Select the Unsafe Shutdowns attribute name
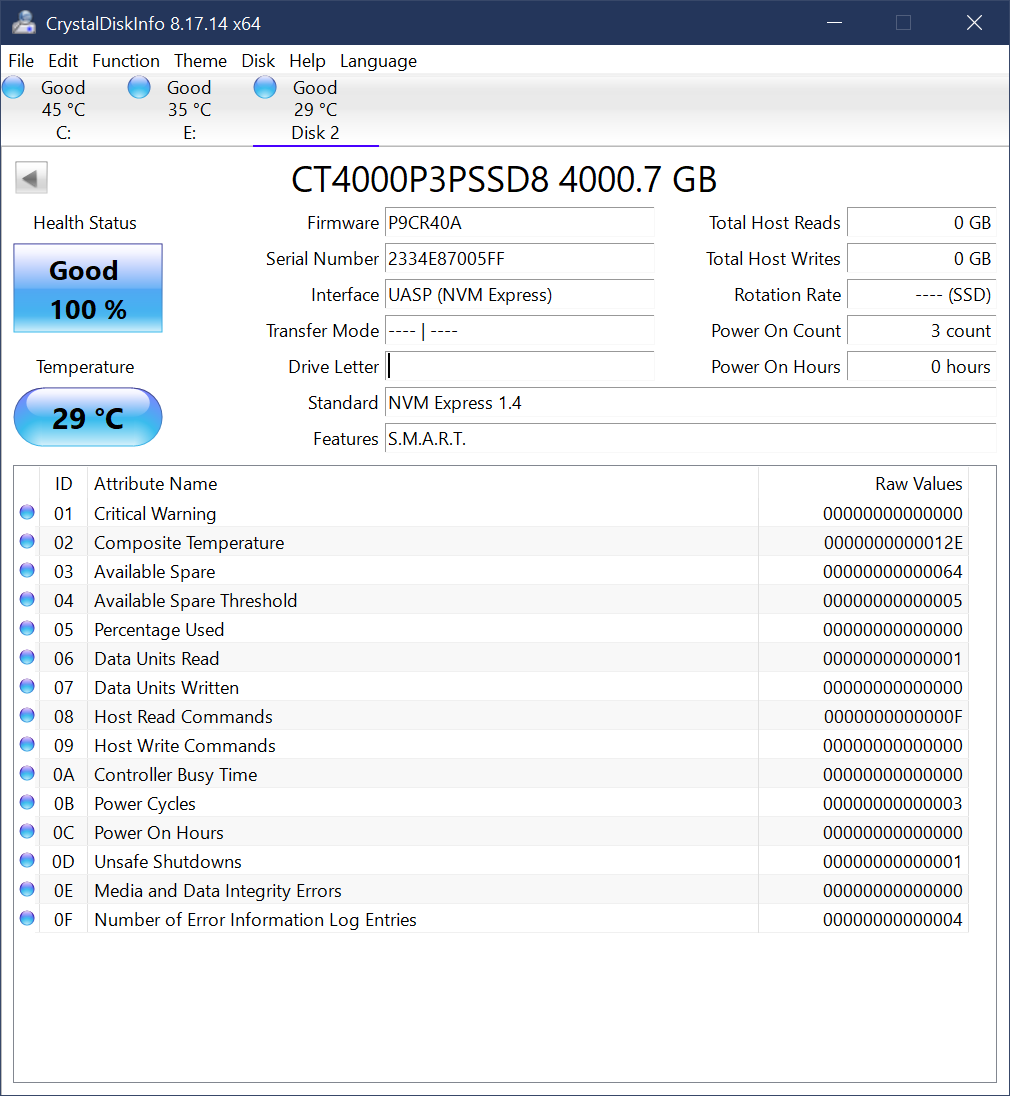The height and width of the screenshot is (1096, 1010). (168, 862)
